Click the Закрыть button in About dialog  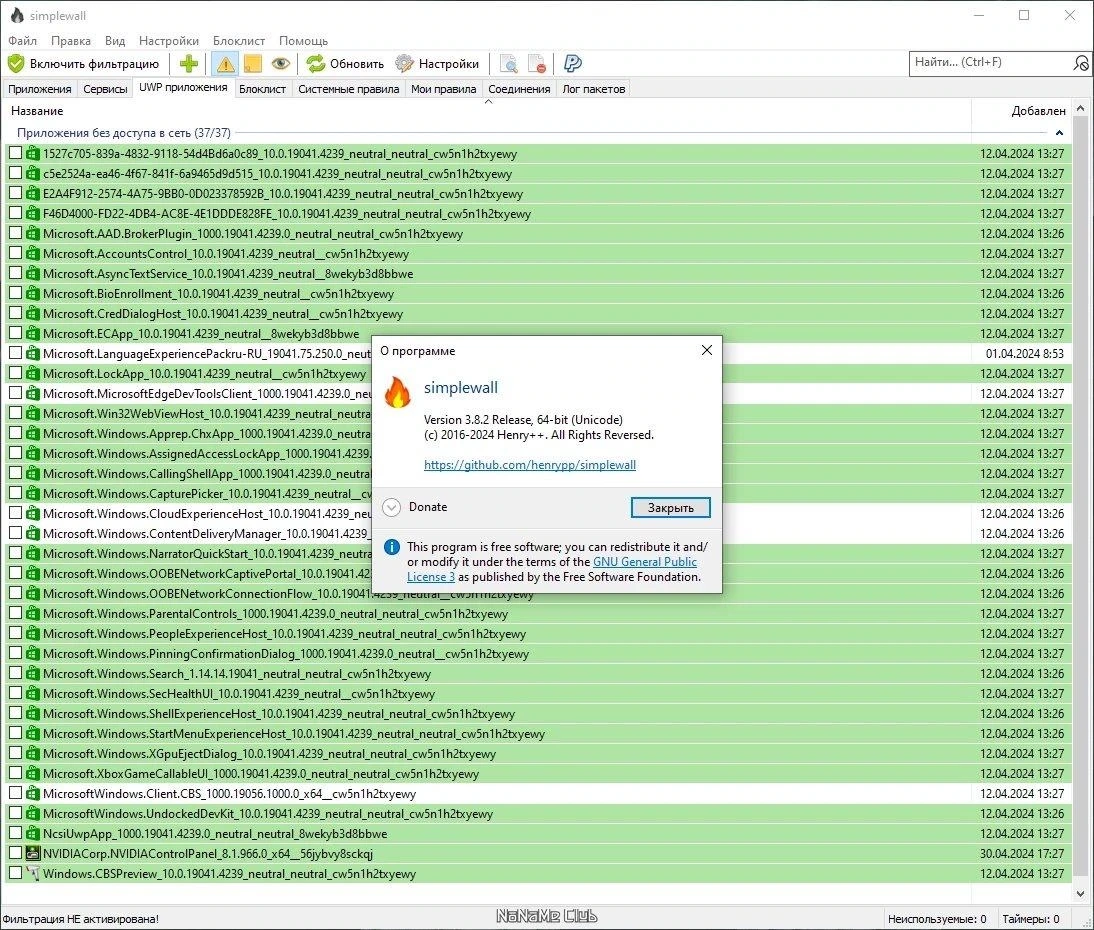coord(670,507)
